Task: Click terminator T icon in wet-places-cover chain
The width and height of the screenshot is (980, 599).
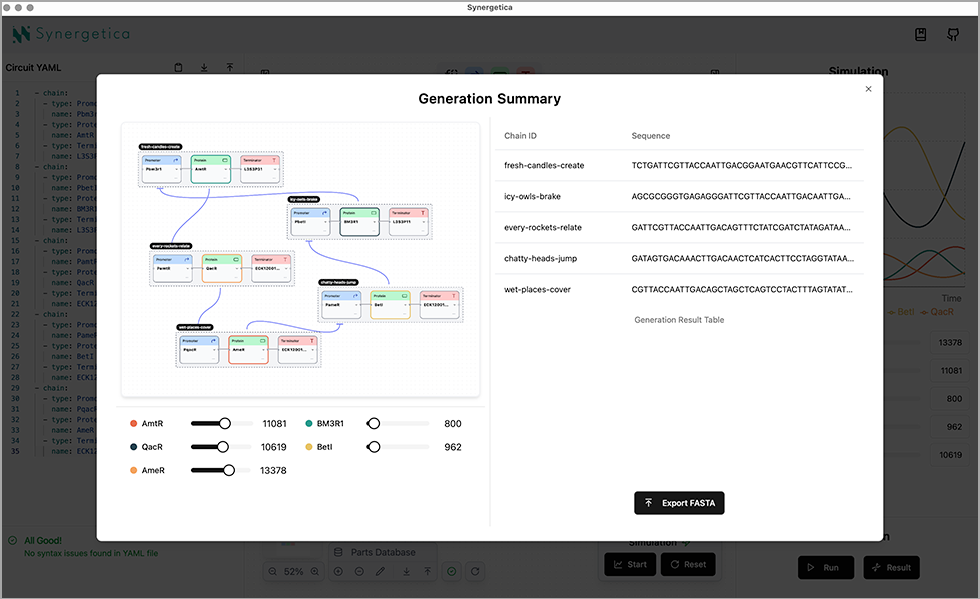Action: pyautogui.click(x=312, y=341)
